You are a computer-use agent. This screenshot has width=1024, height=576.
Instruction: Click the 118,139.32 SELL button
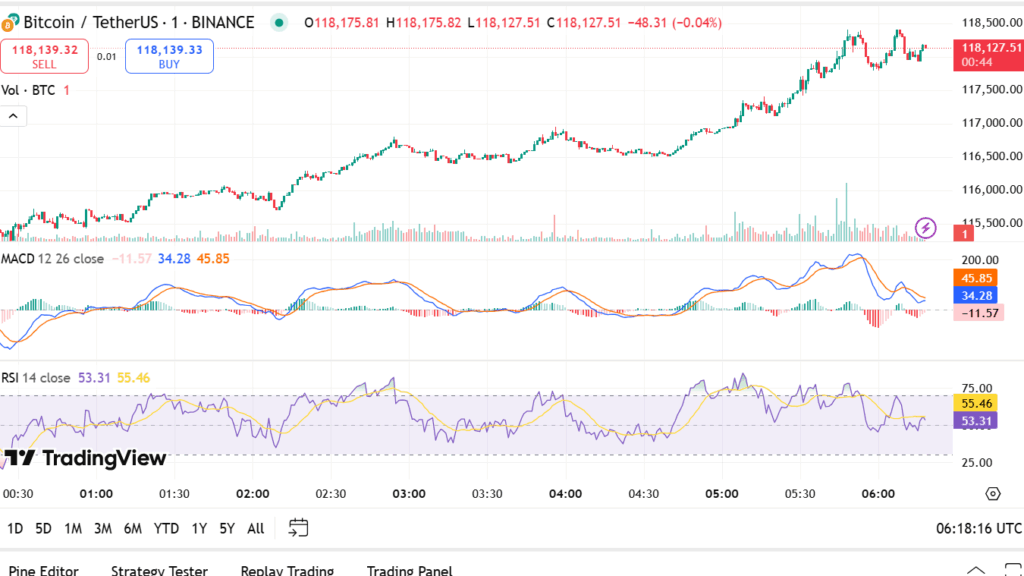click(x=44, y=56)
